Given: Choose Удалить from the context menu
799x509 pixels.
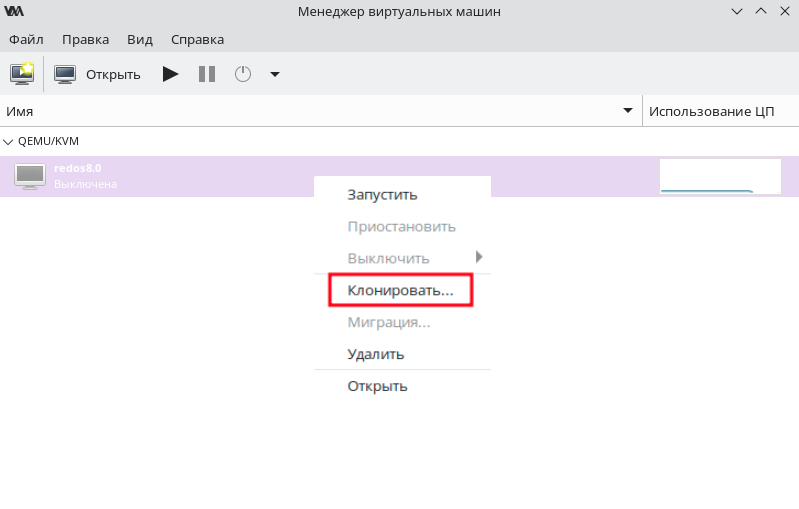Looking at the screenshot, I should pos(376,354).
